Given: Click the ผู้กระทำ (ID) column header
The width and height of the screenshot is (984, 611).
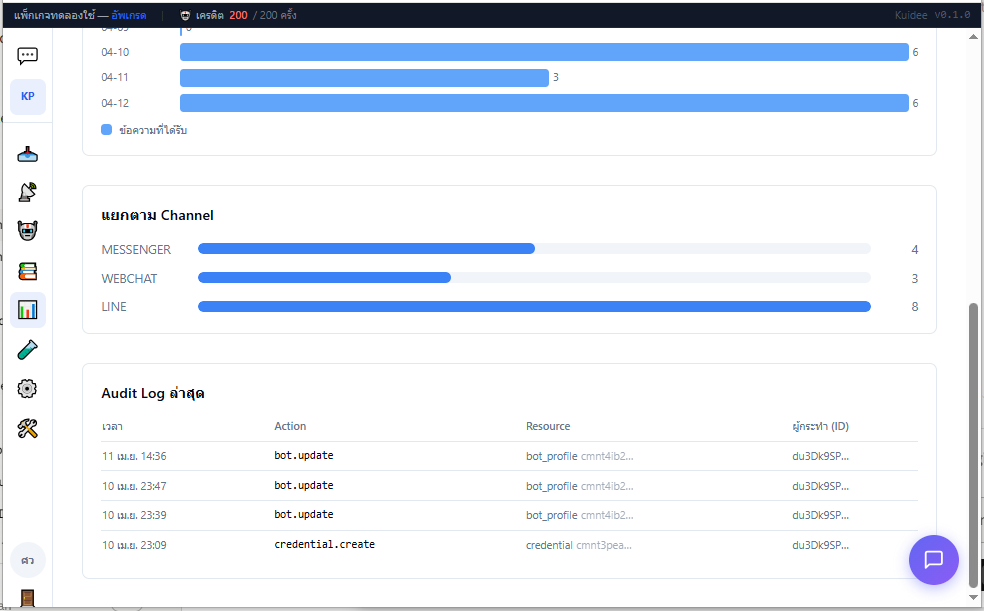Looking at the screenshot, I should 820,426.
